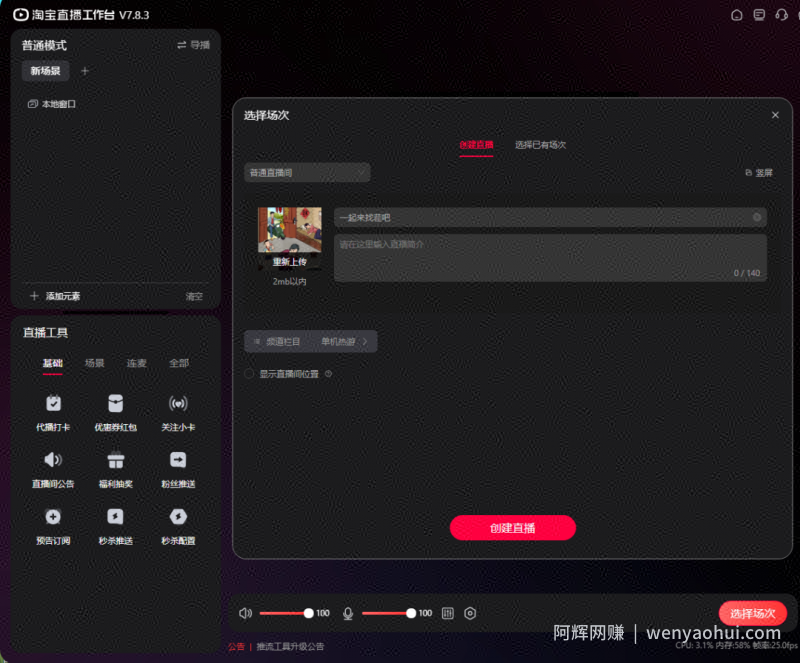Open the 秒杀配置 tool
Image resolution: width=800 pixels, height=663 pixels.
178,526
